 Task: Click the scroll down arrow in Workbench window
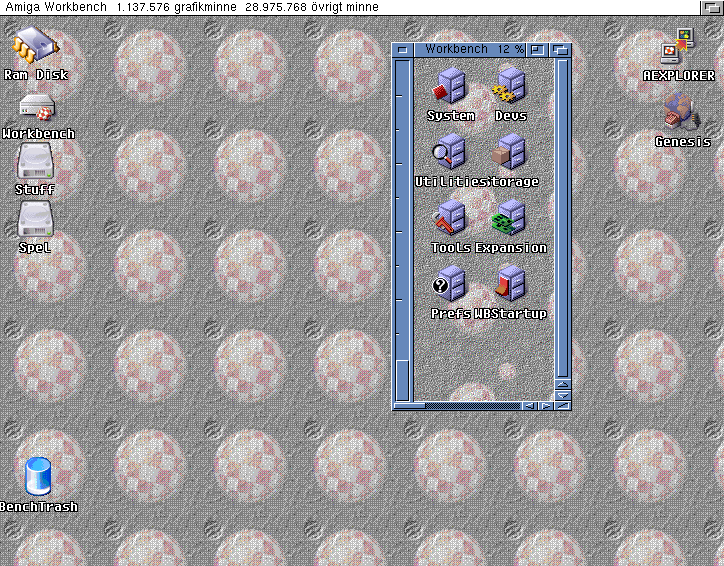click(562, 395)
